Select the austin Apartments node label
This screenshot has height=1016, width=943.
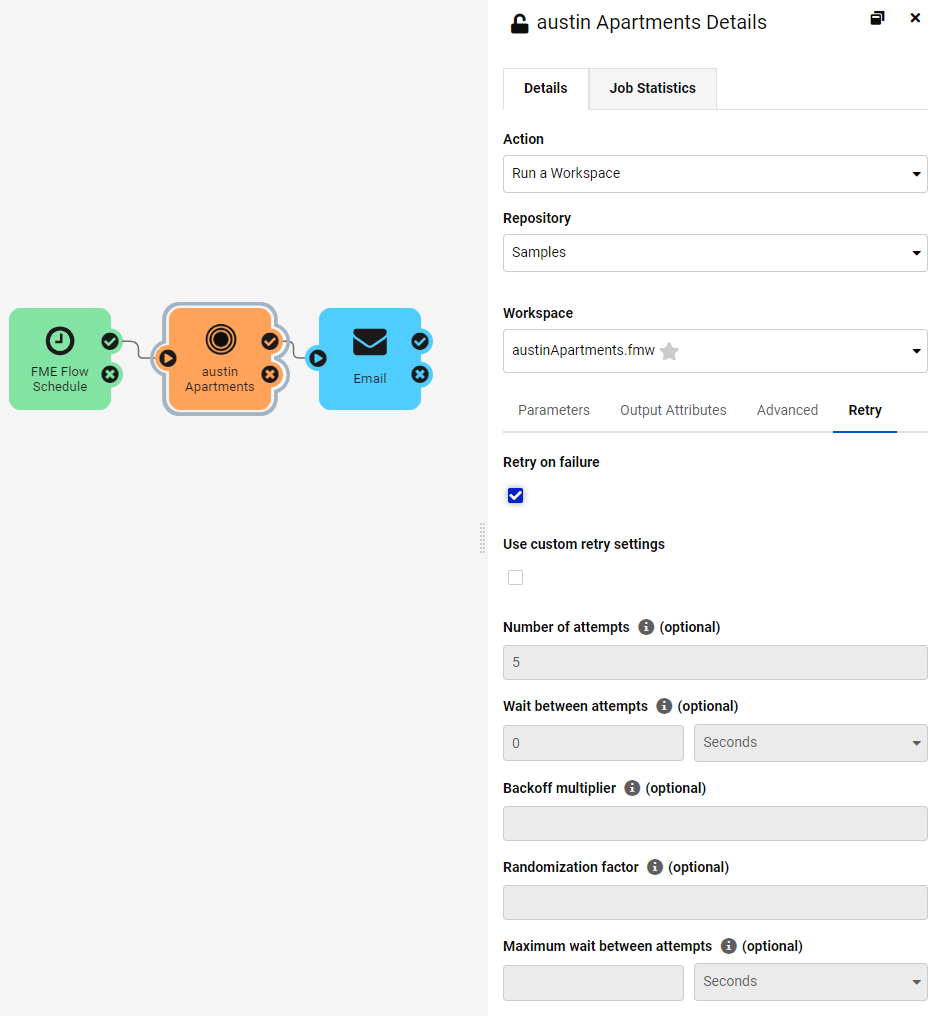click(x=220, y=379)
